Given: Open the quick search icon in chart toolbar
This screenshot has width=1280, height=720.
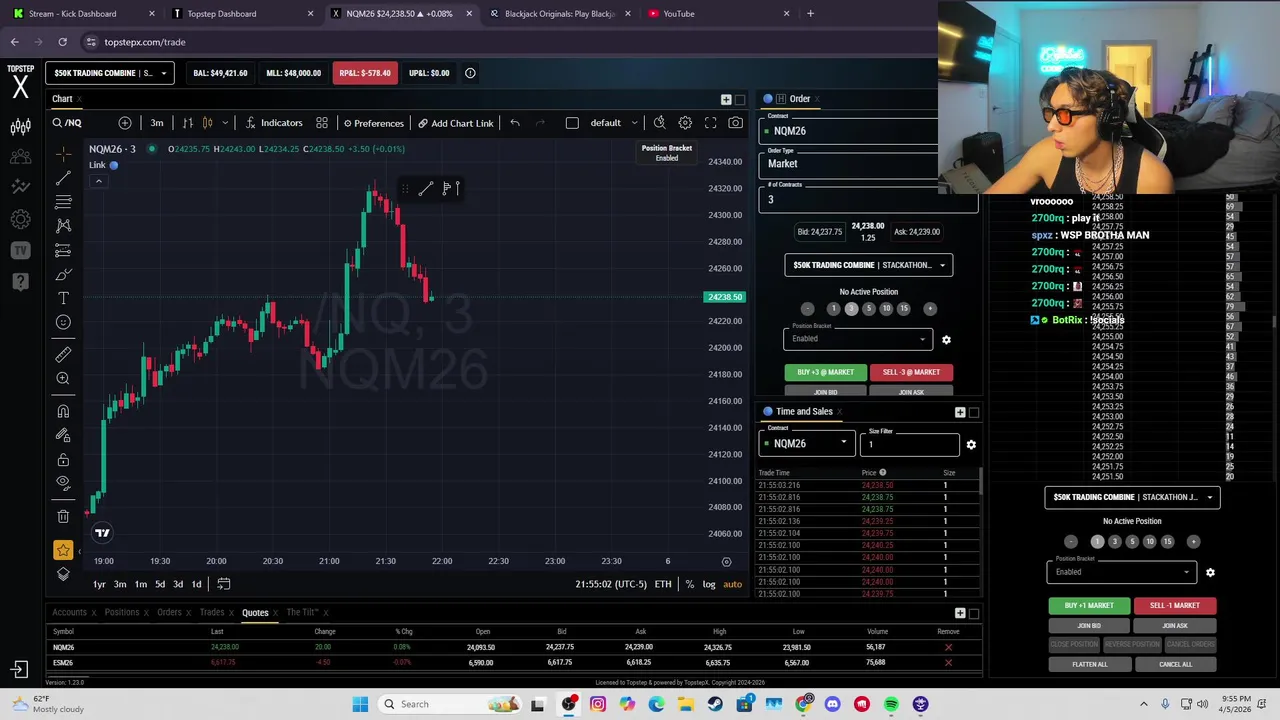Looking at the screenshot, I should [659, 123].
